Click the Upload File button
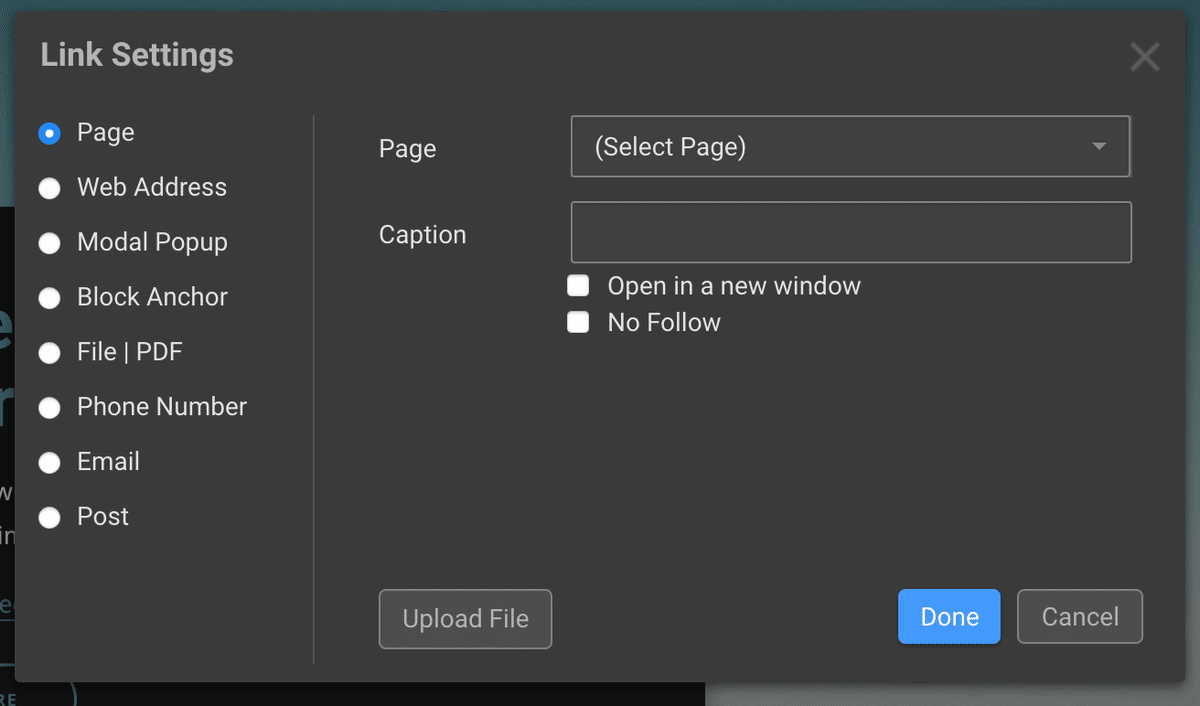Image resolution: width=1200 pixels, height=706 pixels. pyautogui.click(x=465, y=619)
